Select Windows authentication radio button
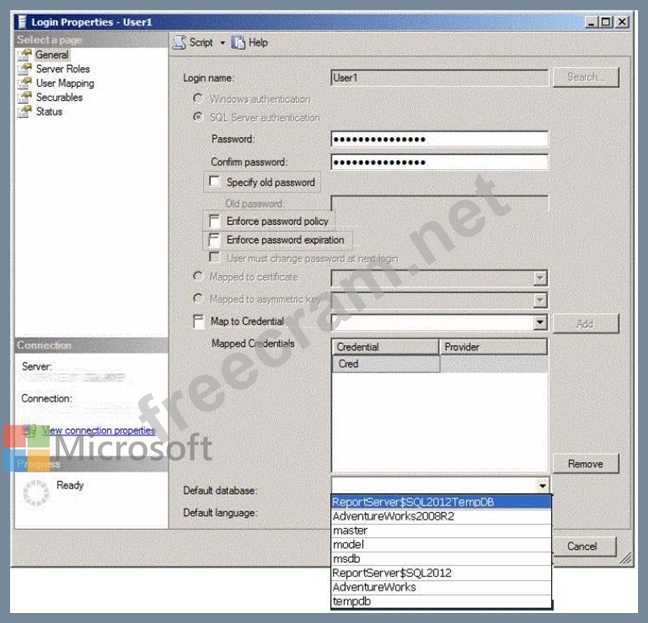The height and width of the screenshot is (623, 648). click(x=198, y=99)
